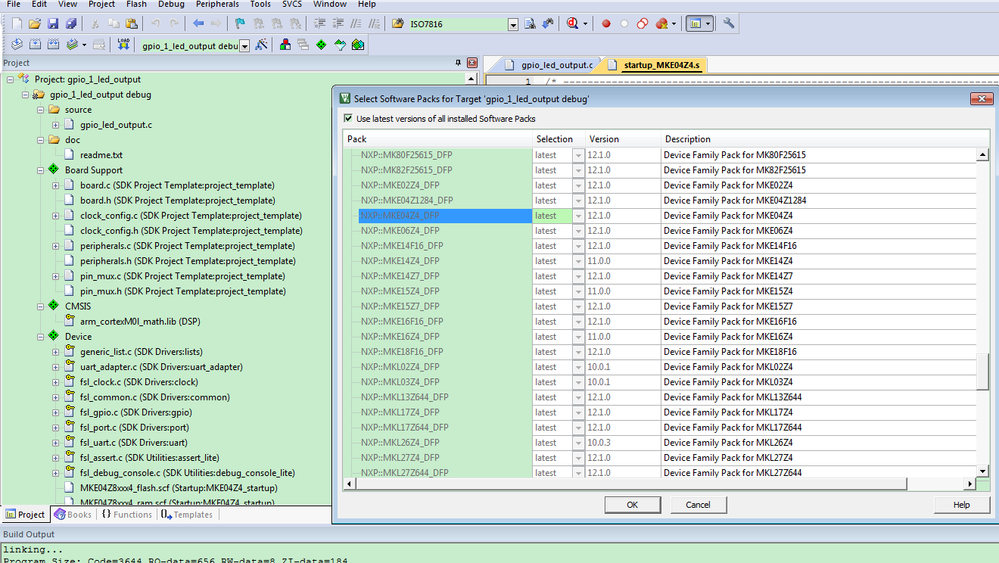This screenshot has width=999, height=563.
Task: Click the Open file toolbar icon
Action: [34, 24]
